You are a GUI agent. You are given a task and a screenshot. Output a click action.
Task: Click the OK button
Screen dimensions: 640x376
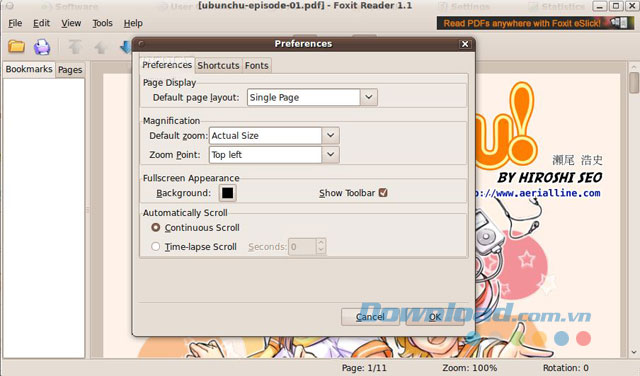(x=435, y=317)
